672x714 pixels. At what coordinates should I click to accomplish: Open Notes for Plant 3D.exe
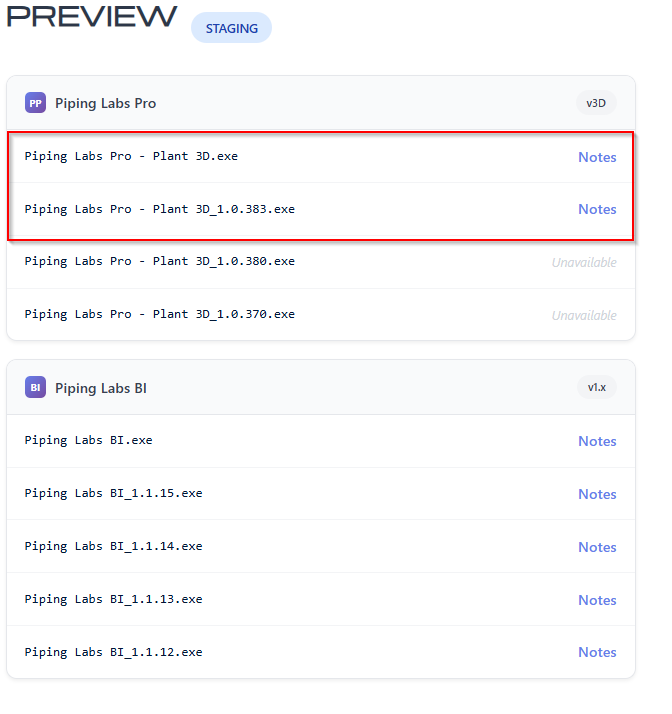(597, 157)
